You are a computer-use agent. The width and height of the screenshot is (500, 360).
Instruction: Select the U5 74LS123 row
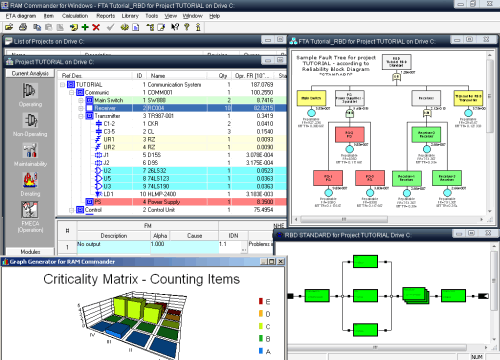point(172,178)
